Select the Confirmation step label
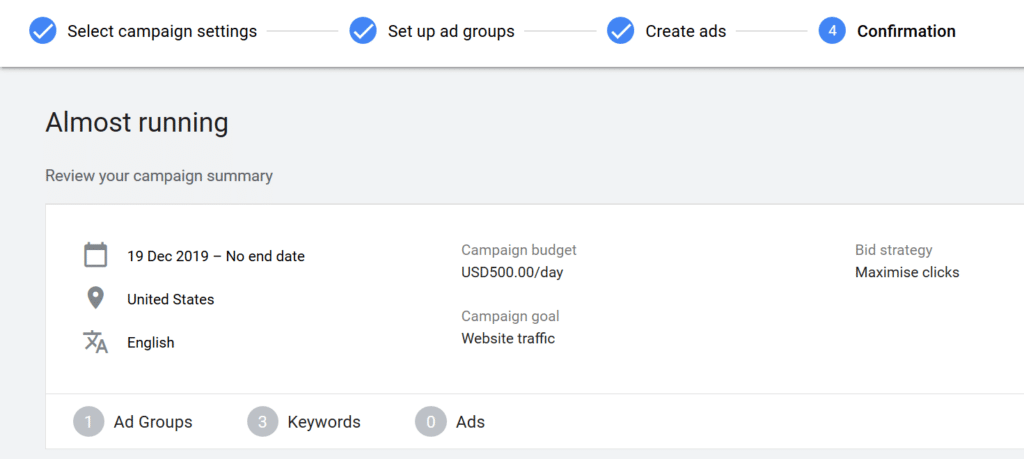The width and height of the screenshot is (1024, 459). click(x=906, y=31)
